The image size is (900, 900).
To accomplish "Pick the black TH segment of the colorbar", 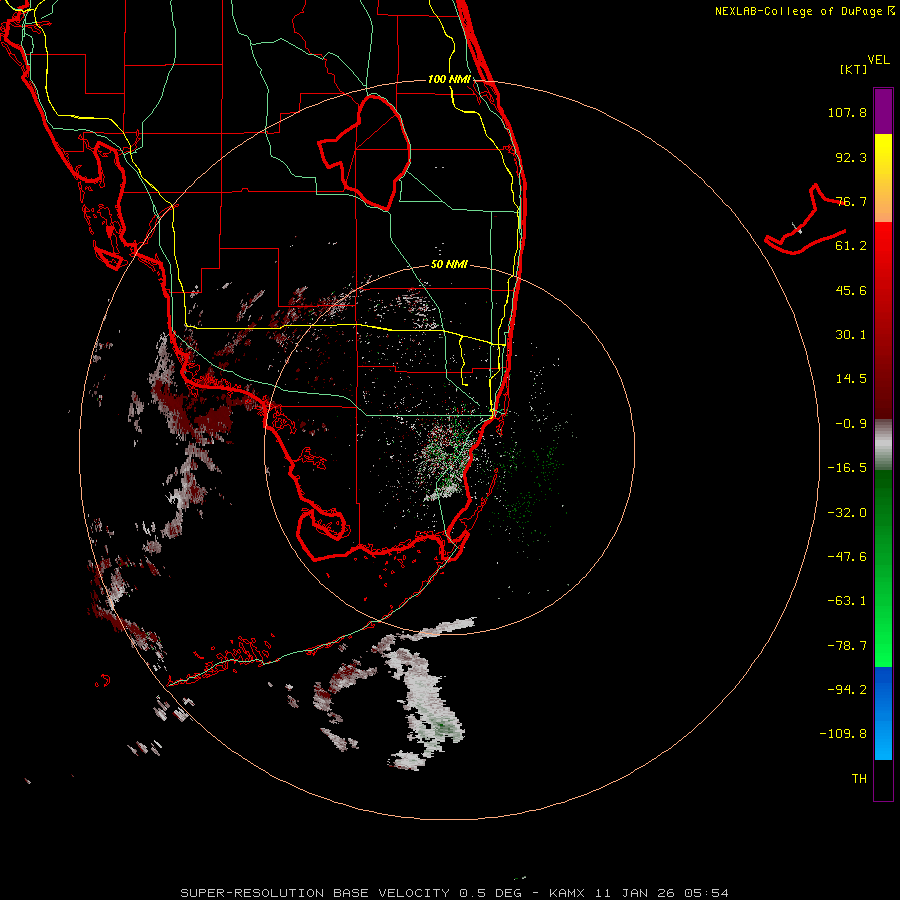I will 883,779.
